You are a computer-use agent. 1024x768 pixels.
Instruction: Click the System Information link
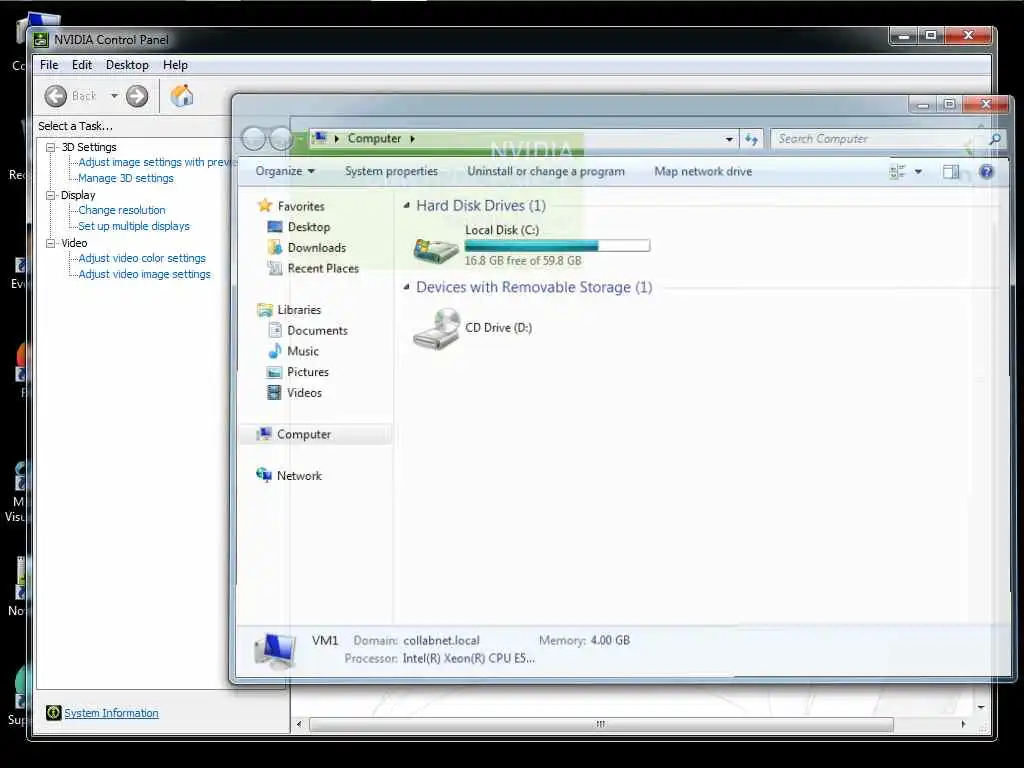tap(111, 713)
